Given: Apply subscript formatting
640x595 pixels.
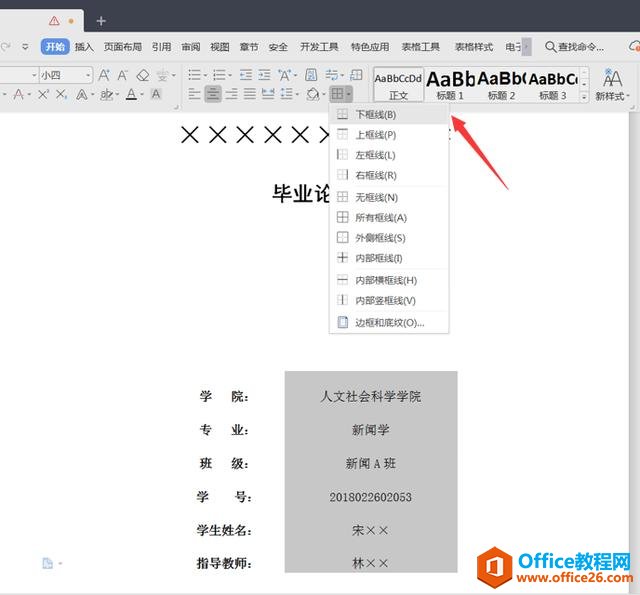Looking at the screenshot, I should tap(62, 95).
